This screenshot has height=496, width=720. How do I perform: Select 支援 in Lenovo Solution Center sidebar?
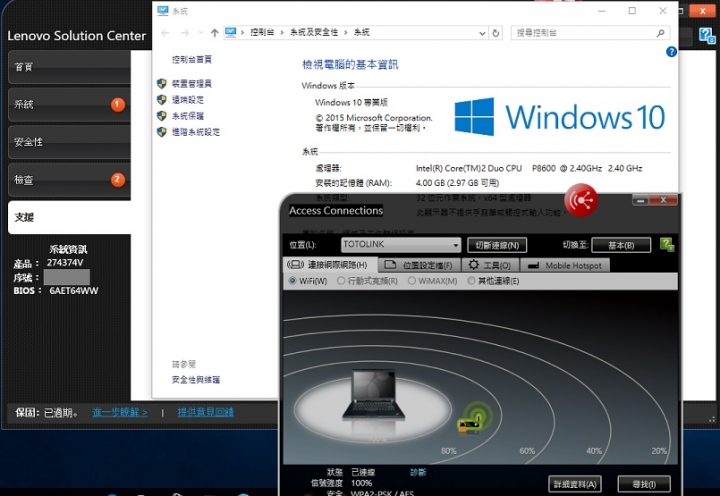(69, 217)
